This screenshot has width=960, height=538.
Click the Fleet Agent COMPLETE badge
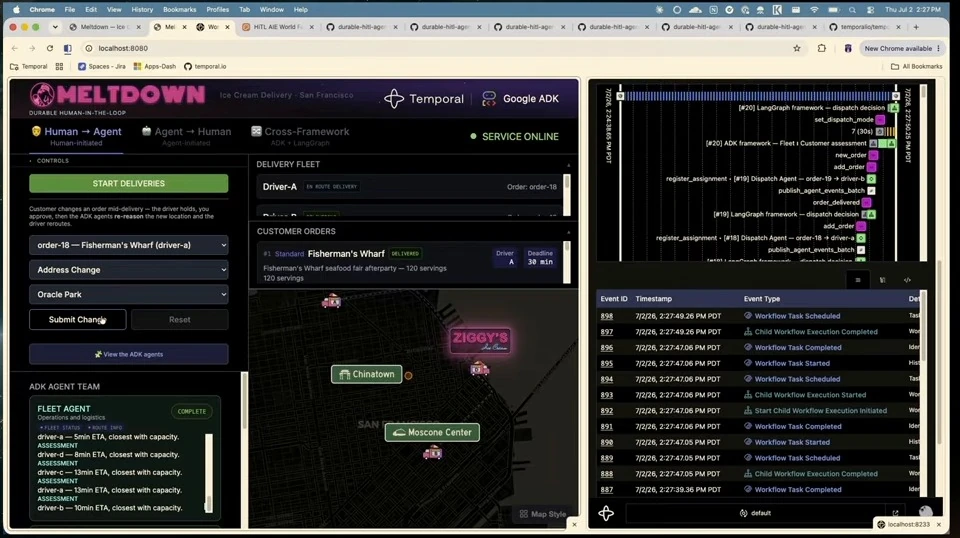click(x=192, y=411)
